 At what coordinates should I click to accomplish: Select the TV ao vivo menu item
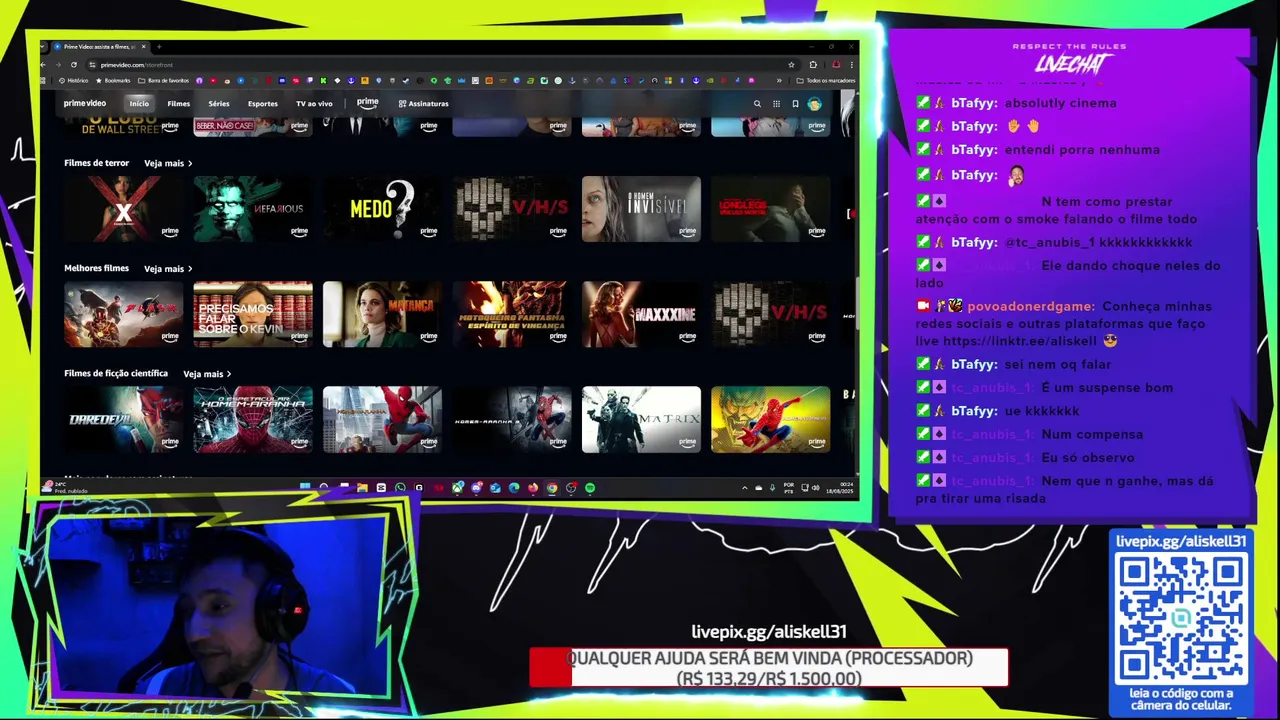314,103
